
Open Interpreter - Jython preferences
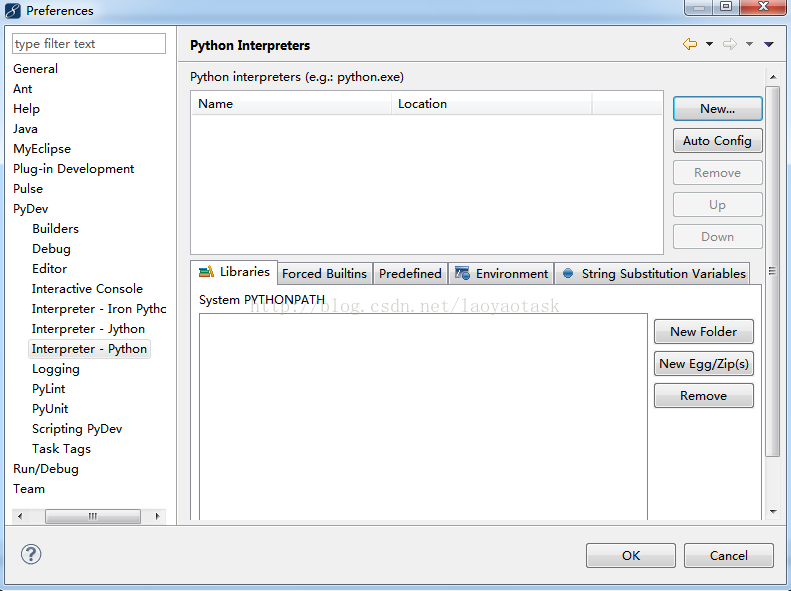(88, 329)
